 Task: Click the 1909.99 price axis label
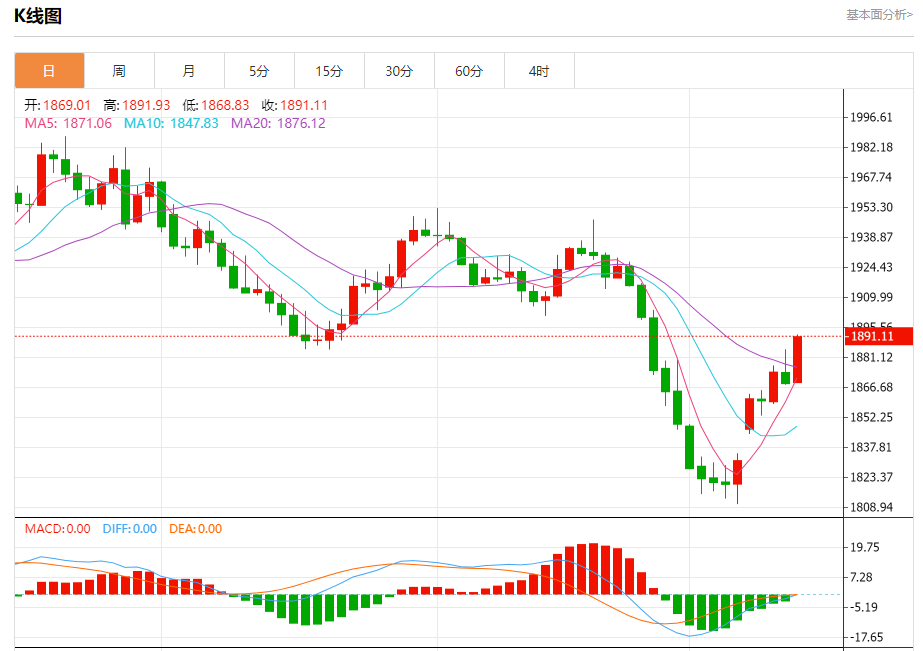871,297
